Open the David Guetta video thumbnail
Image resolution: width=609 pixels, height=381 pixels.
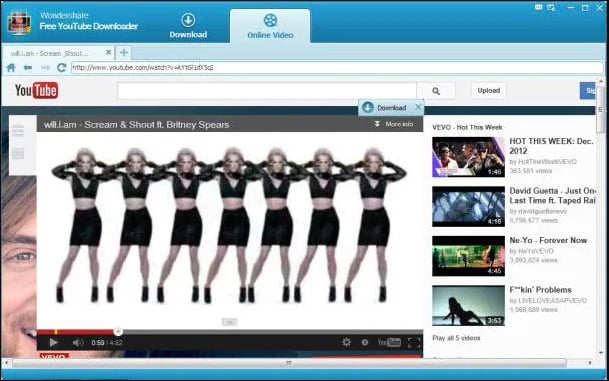coord(468,206)
